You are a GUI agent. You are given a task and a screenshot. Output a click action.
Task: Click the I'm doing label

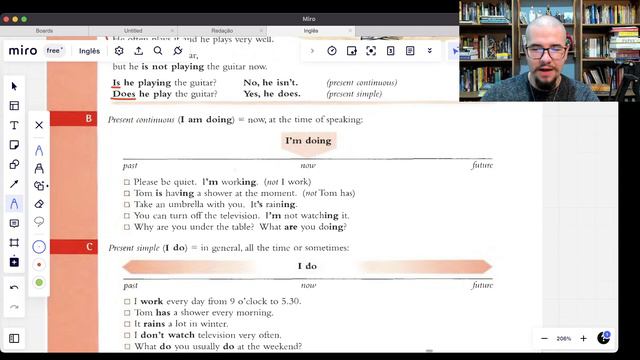click(309, 141)
